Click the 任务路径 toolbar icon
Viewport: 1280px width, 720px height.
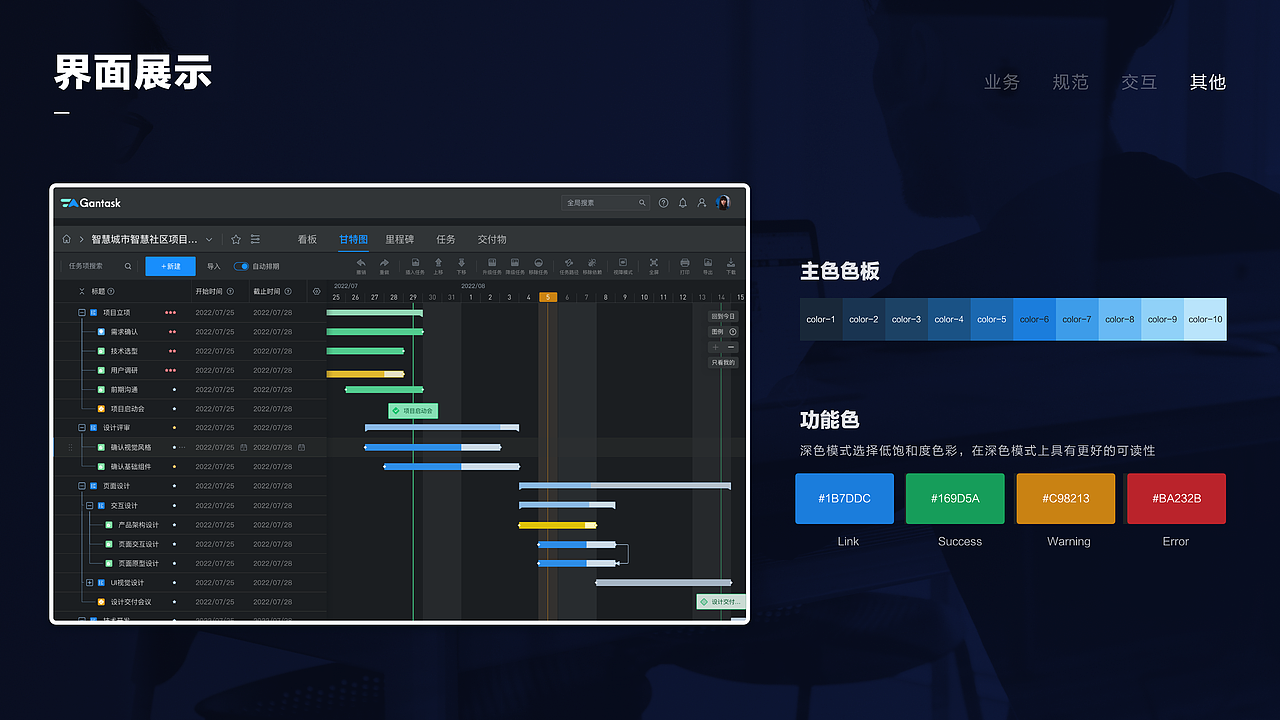[x=569, y=263]
